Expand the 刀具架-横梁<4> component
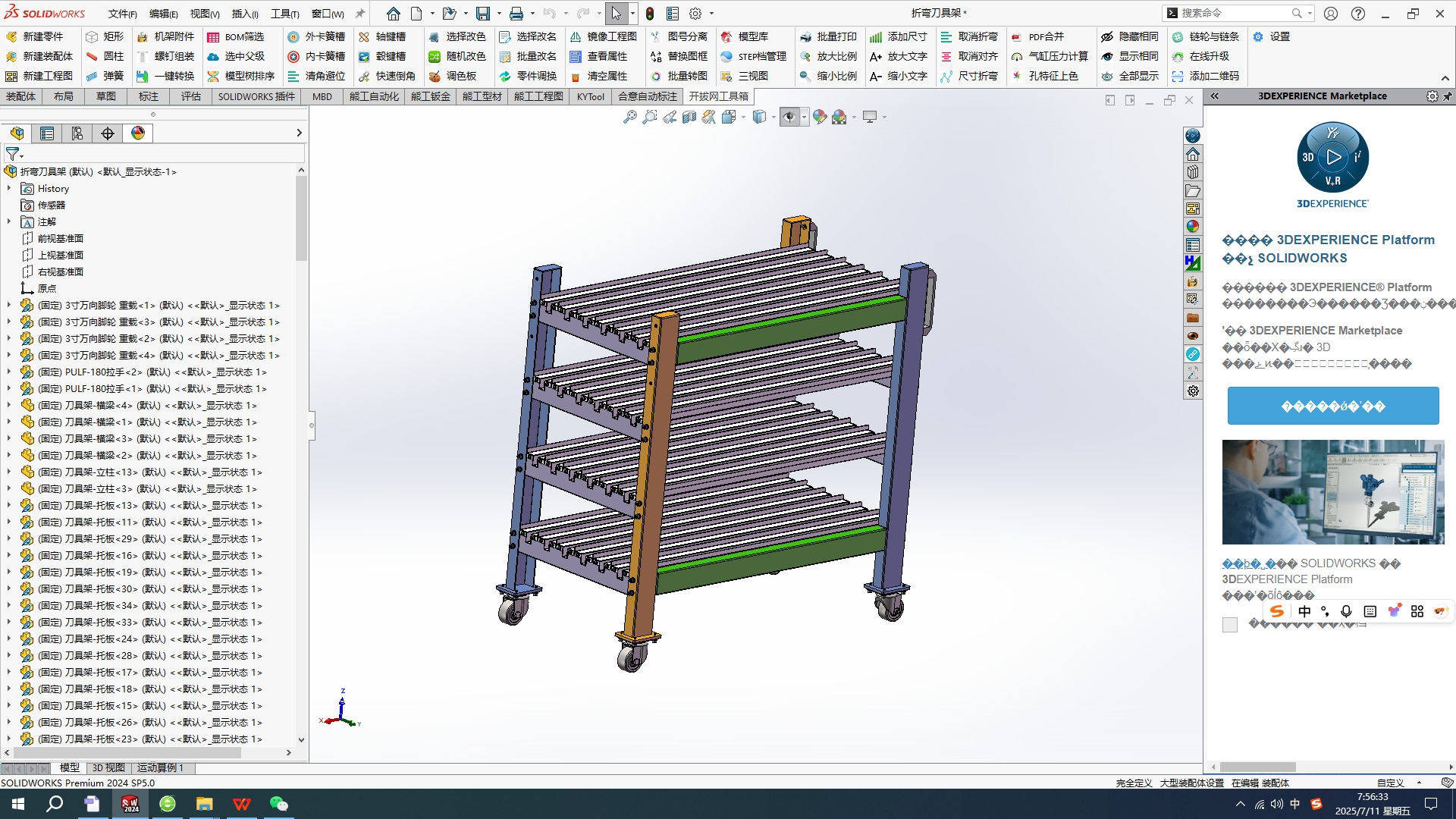Viewport: 1456px width, 819px height. (x=9, y=405)
